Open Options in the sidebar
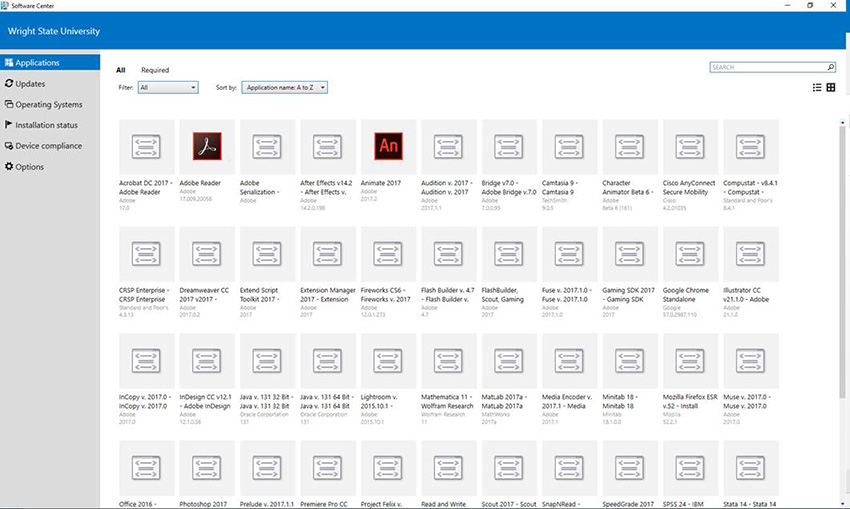The image size is (850, 509). (50, 166)
